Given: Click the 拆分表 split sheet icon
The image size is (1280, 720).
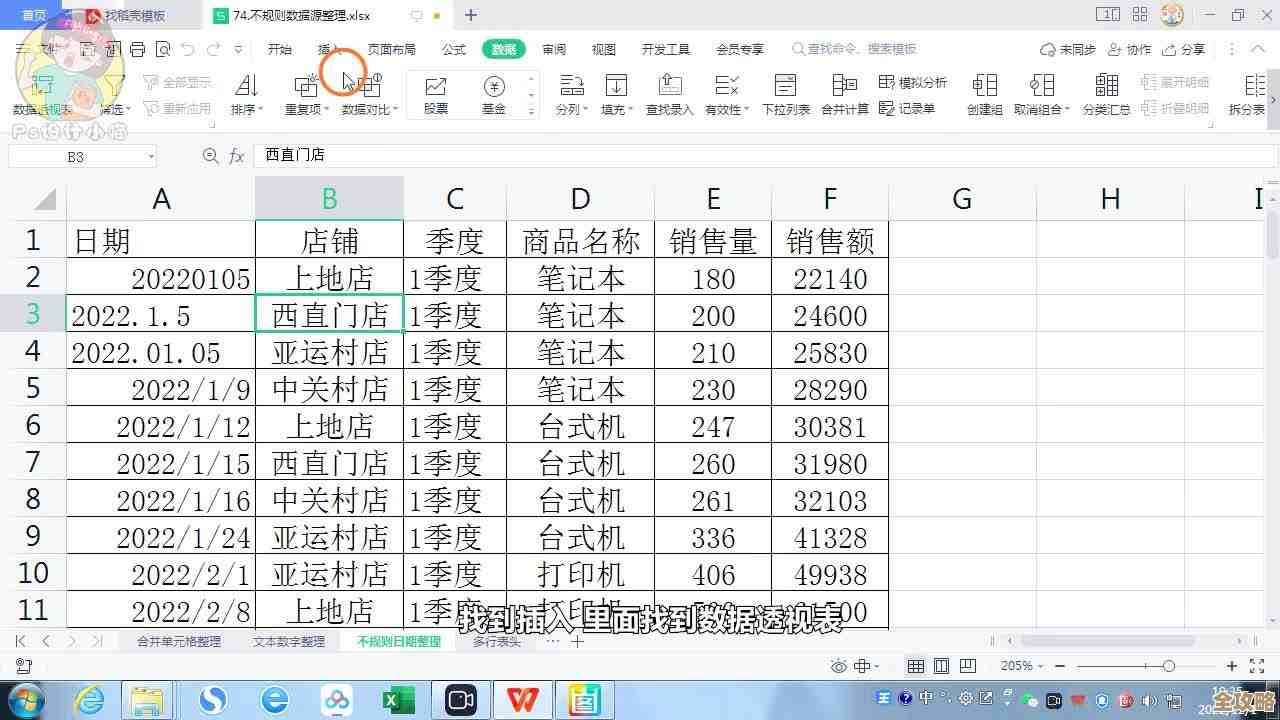Looking at the screenshot, I should 1245,95.
